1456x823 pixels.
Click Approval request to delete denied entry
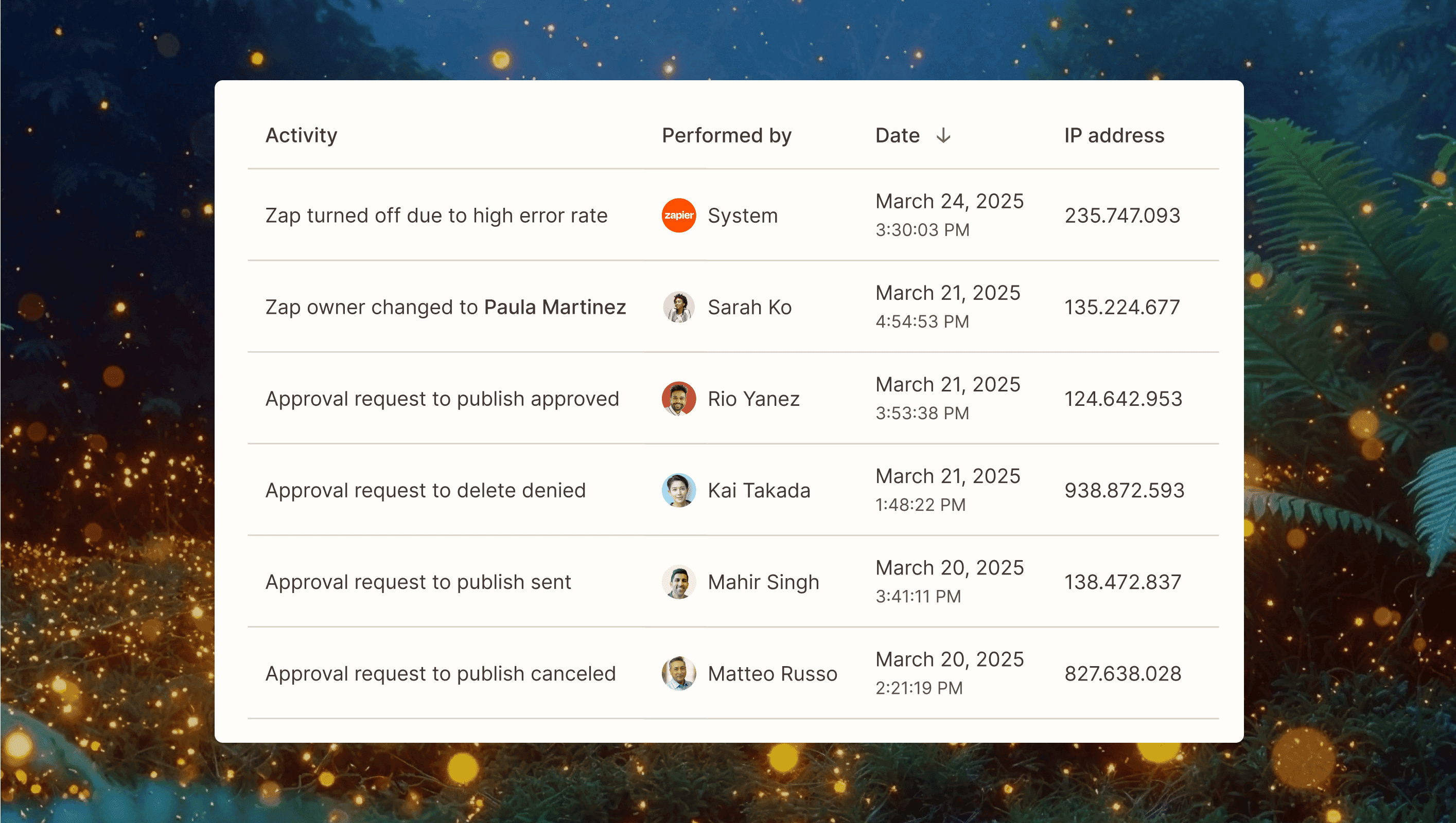[x=425, y=490]
